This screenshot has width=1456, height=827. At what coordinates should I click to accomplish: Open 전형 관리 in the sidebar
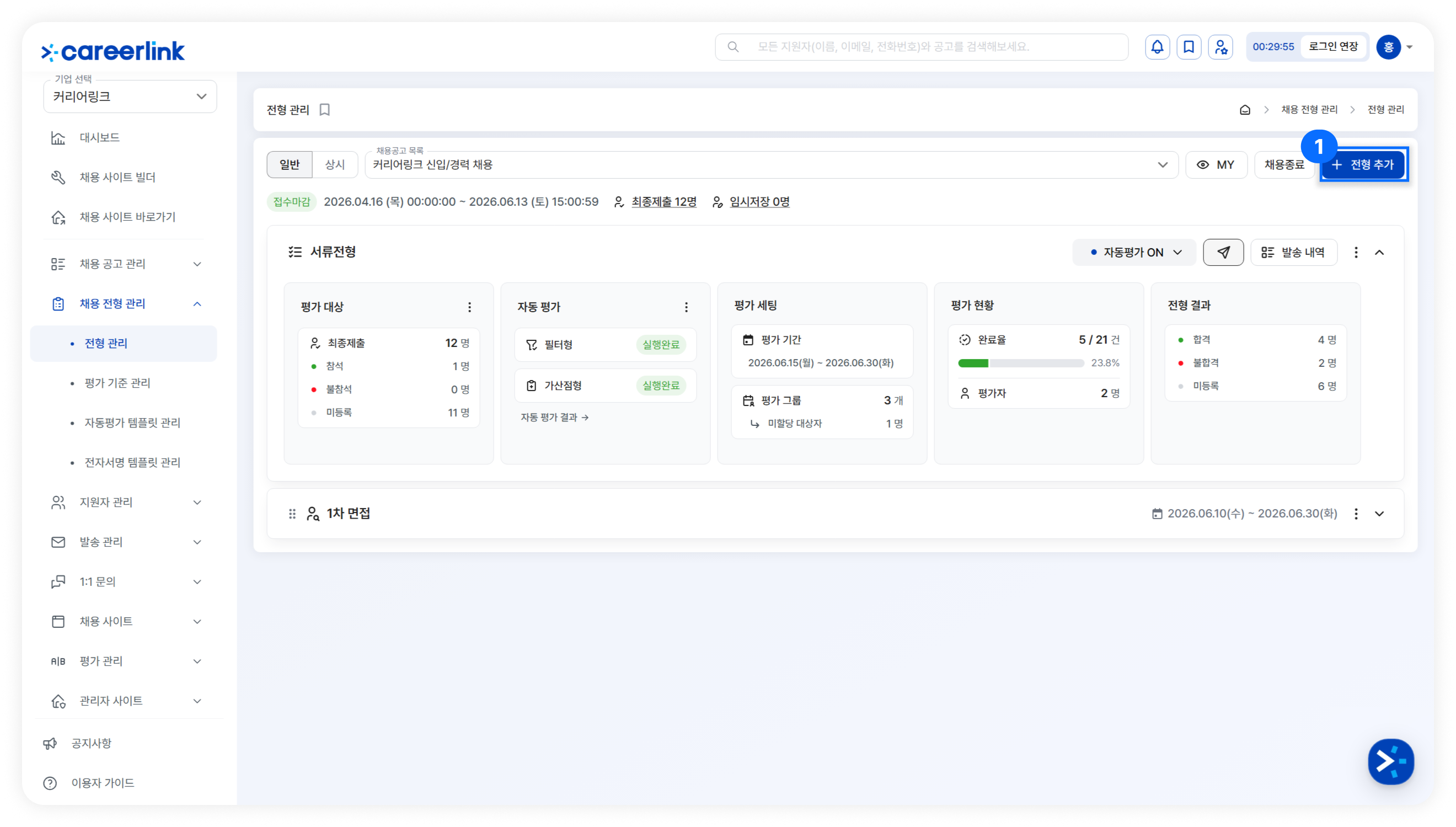point(123,343)
